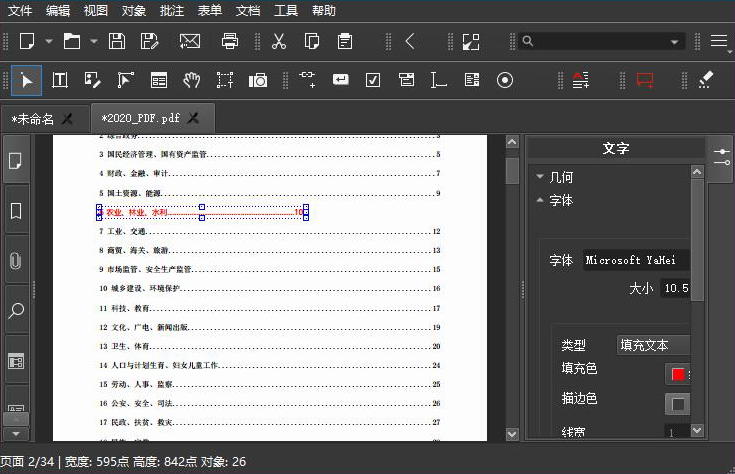The height and width of the screenshot is (474, 735).
Task: Open the 表单 menu
Action: 210,10
